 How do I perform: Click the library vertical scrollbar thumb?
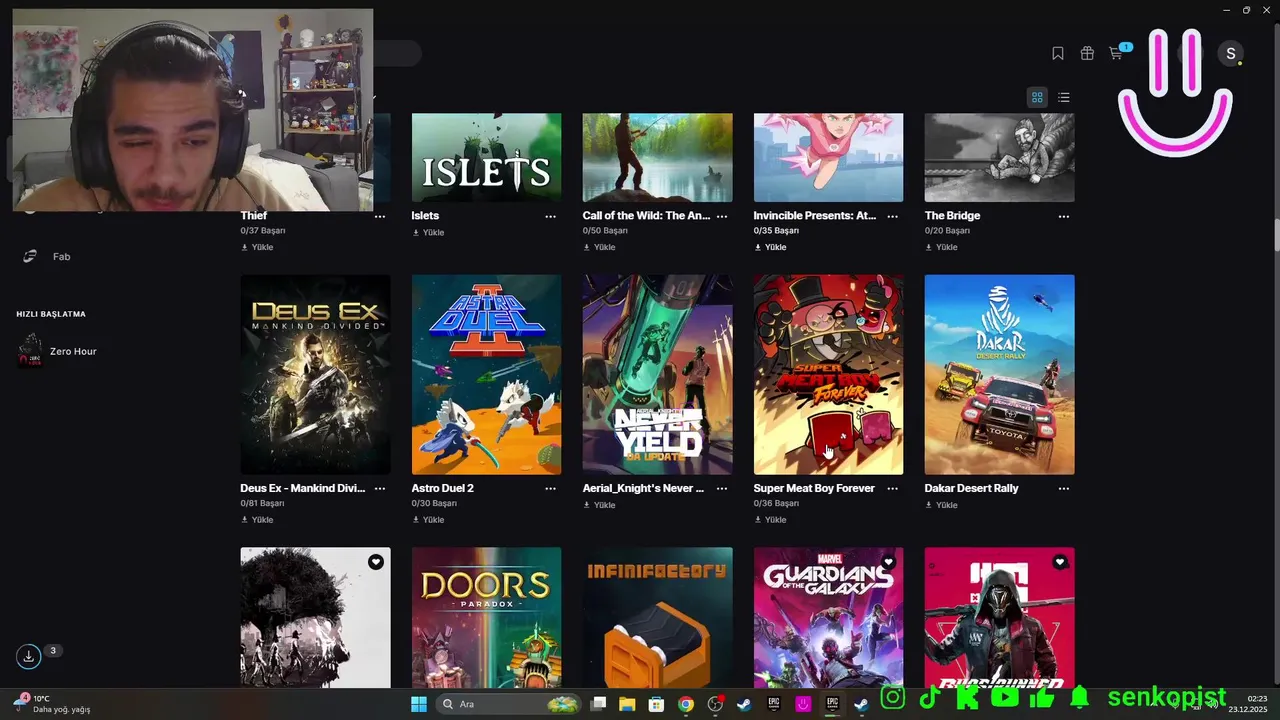(x=1276, y=234)
